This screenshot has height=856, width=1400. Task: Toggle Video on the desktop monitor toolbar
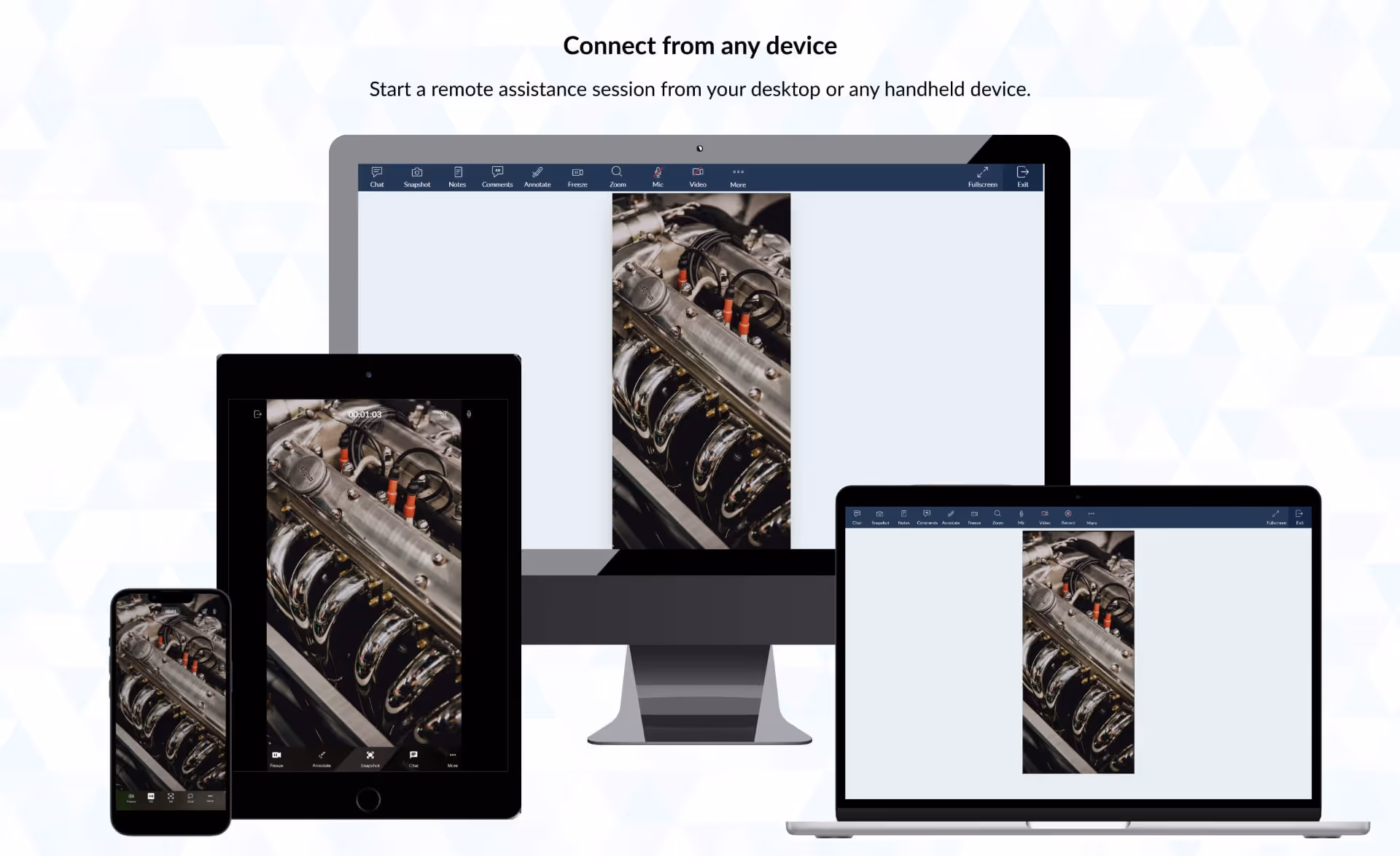[x=698, y=177]
